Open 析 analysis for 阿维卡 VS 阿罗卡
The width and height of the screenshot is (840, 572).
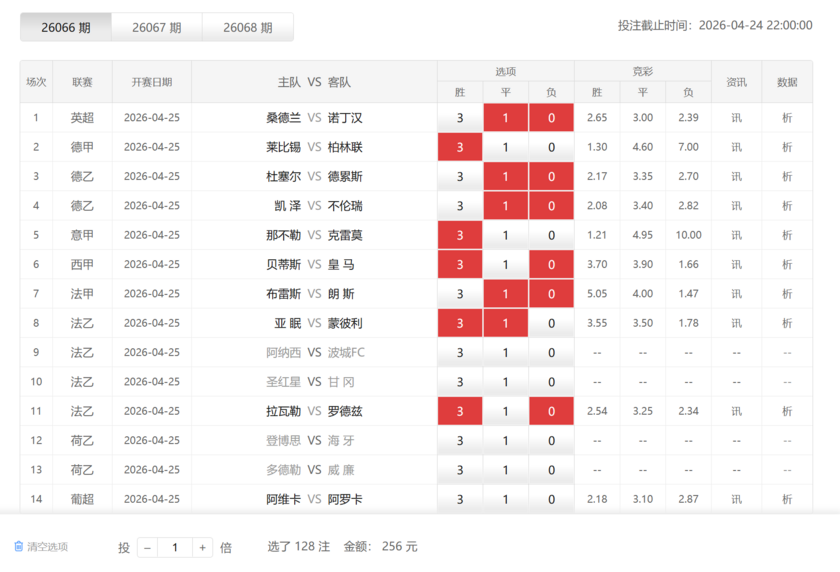point(787,499)
